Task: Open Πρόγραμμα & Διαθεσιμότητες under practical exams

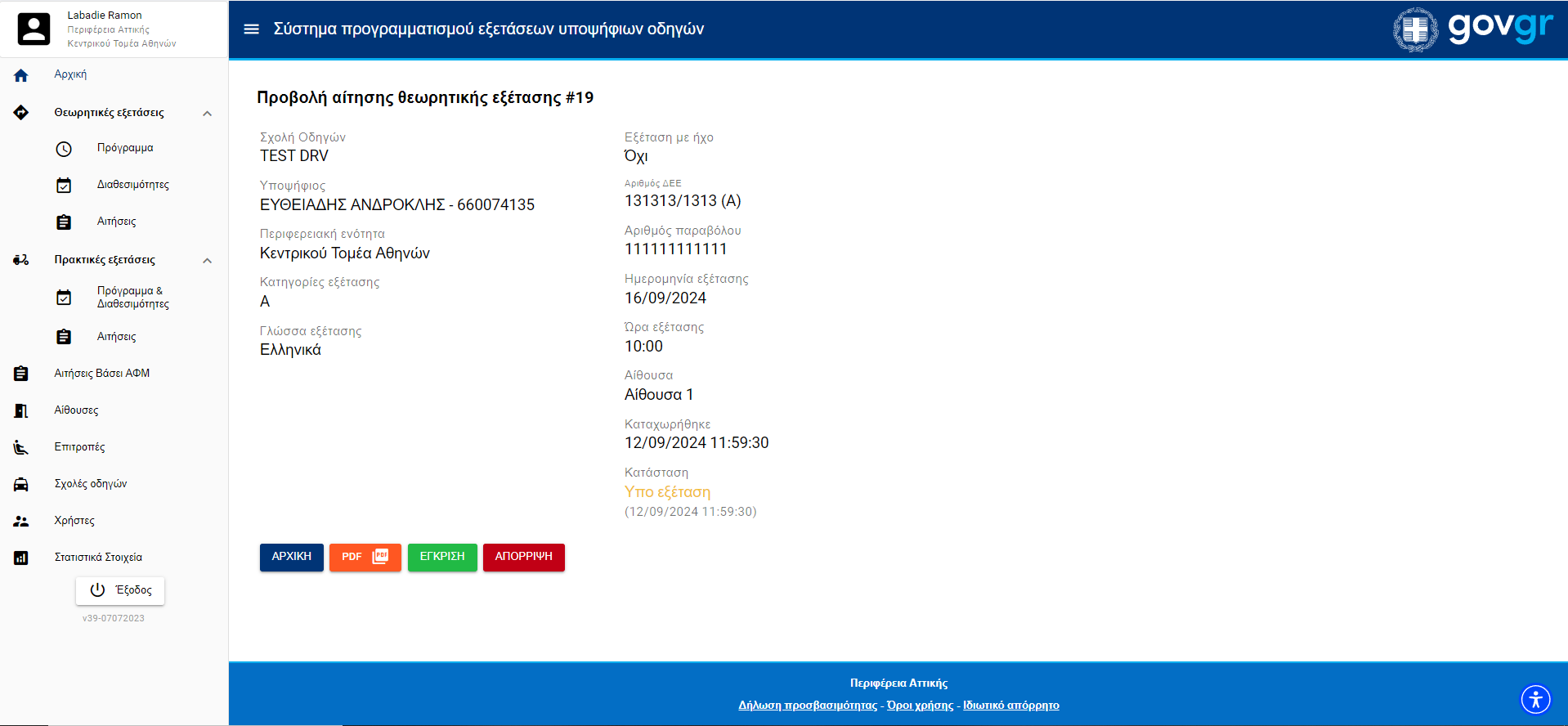Action: (x=132, y=298)
